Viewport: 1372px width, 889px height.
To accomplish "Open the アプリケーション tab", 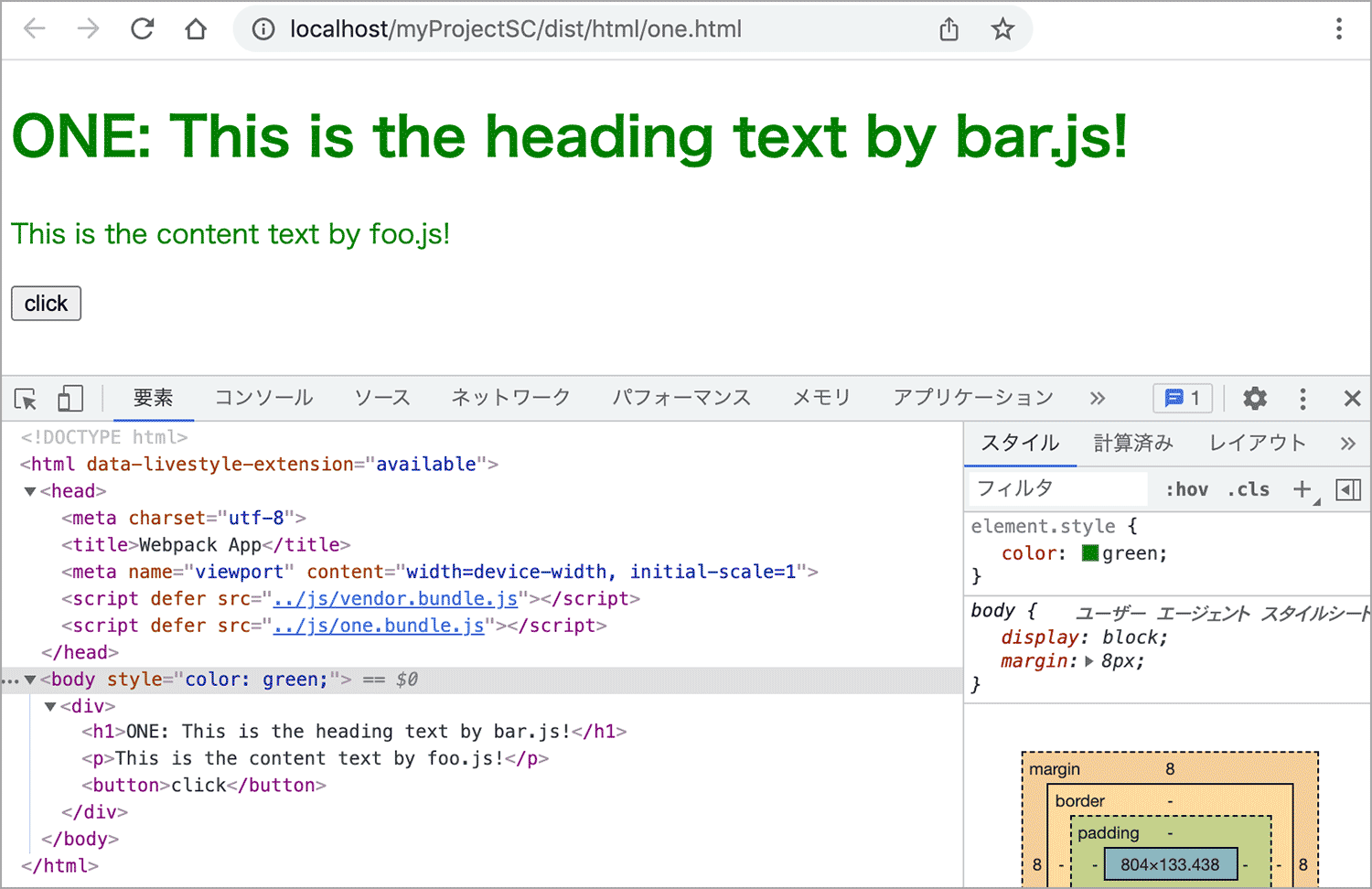I will click(x=973, y=398).
